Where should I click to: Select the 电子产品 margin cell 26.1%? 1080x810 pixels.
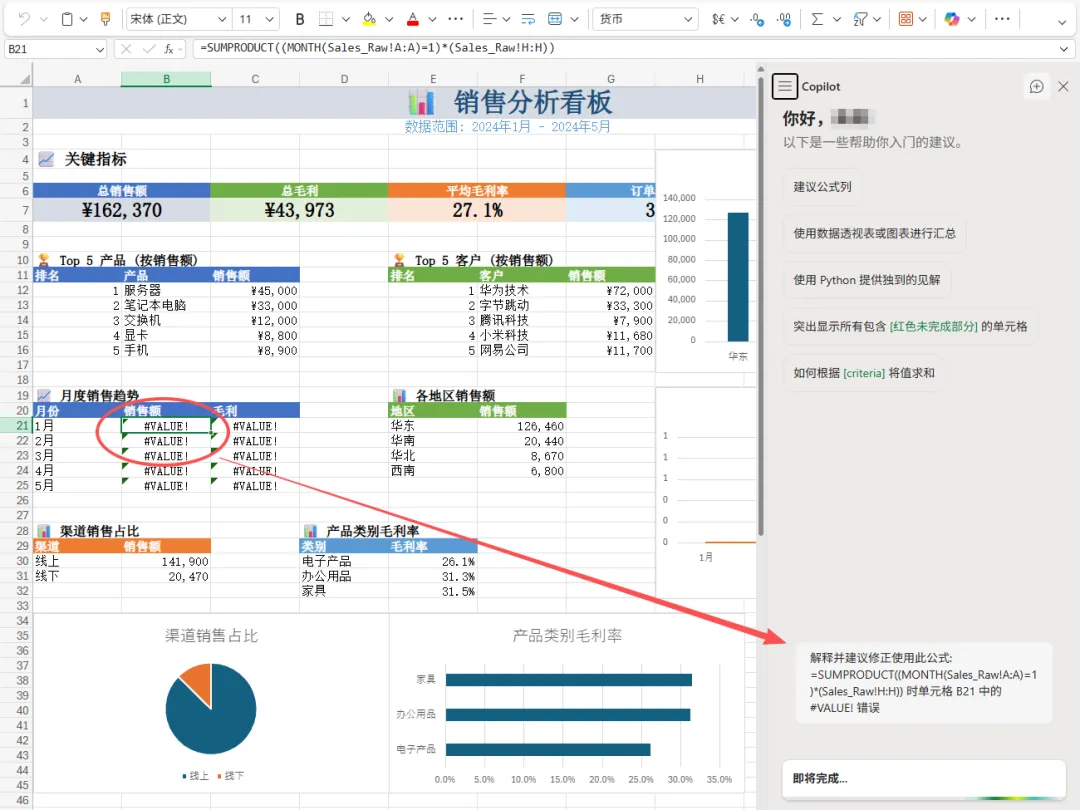(x=433, y=561)
